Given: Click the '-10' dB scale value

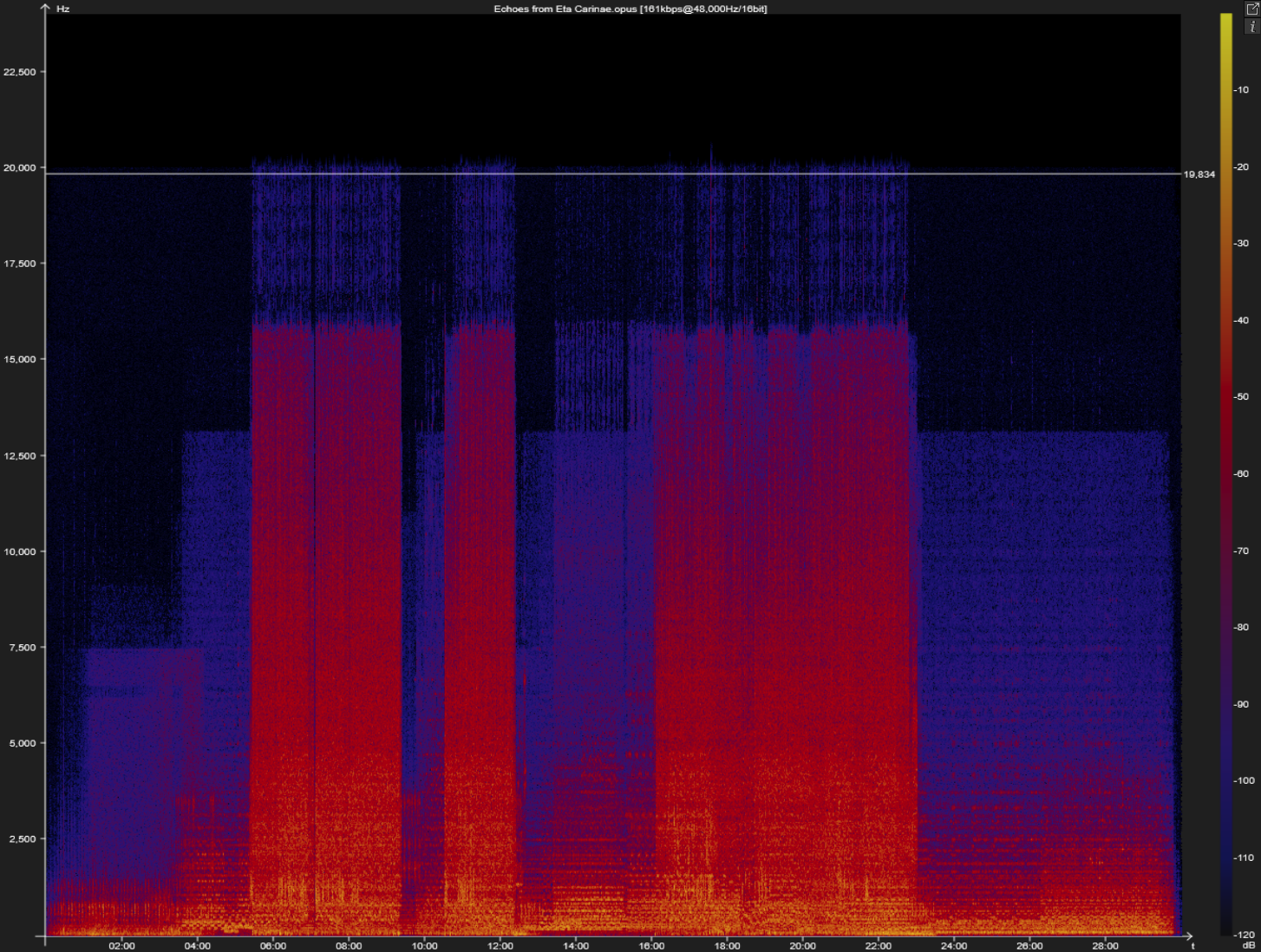Looking at the screenshot, I should 1242,90.
